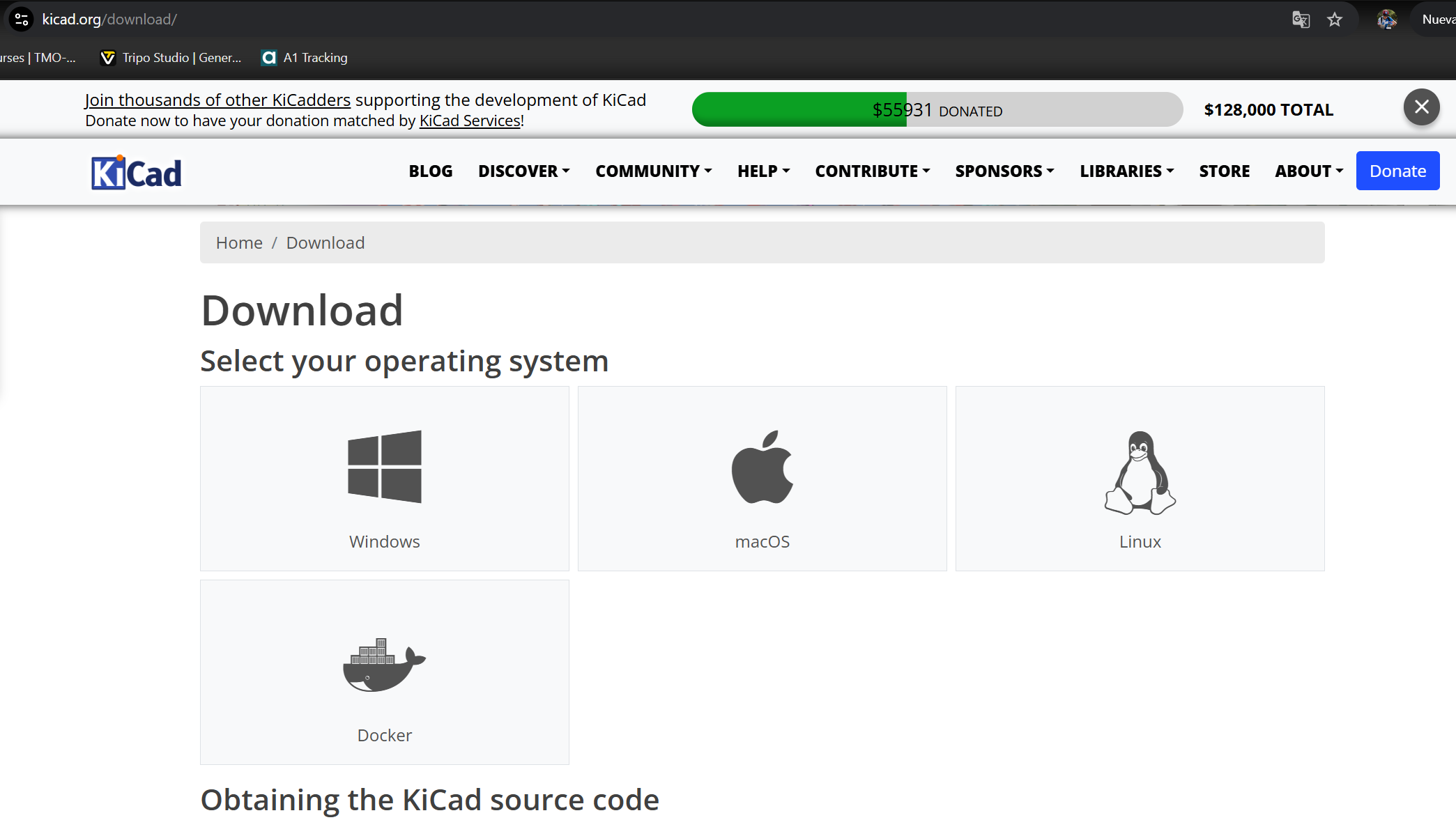
Task: Go to the Blog page
Action: tap(430, 171)
